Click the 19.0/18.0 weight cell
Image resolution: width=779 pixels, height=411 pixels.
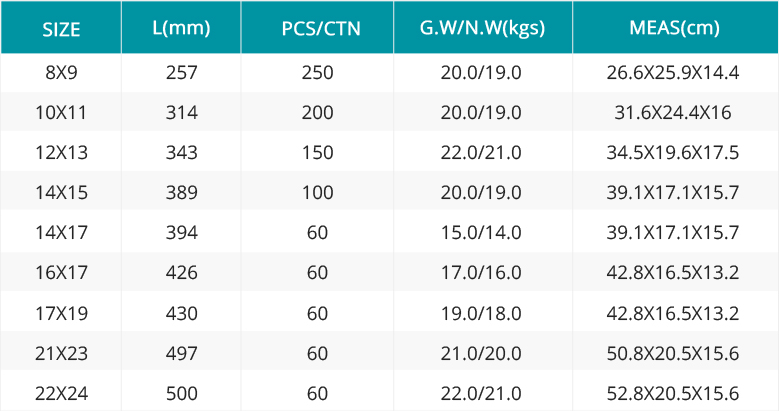(481, 313)
